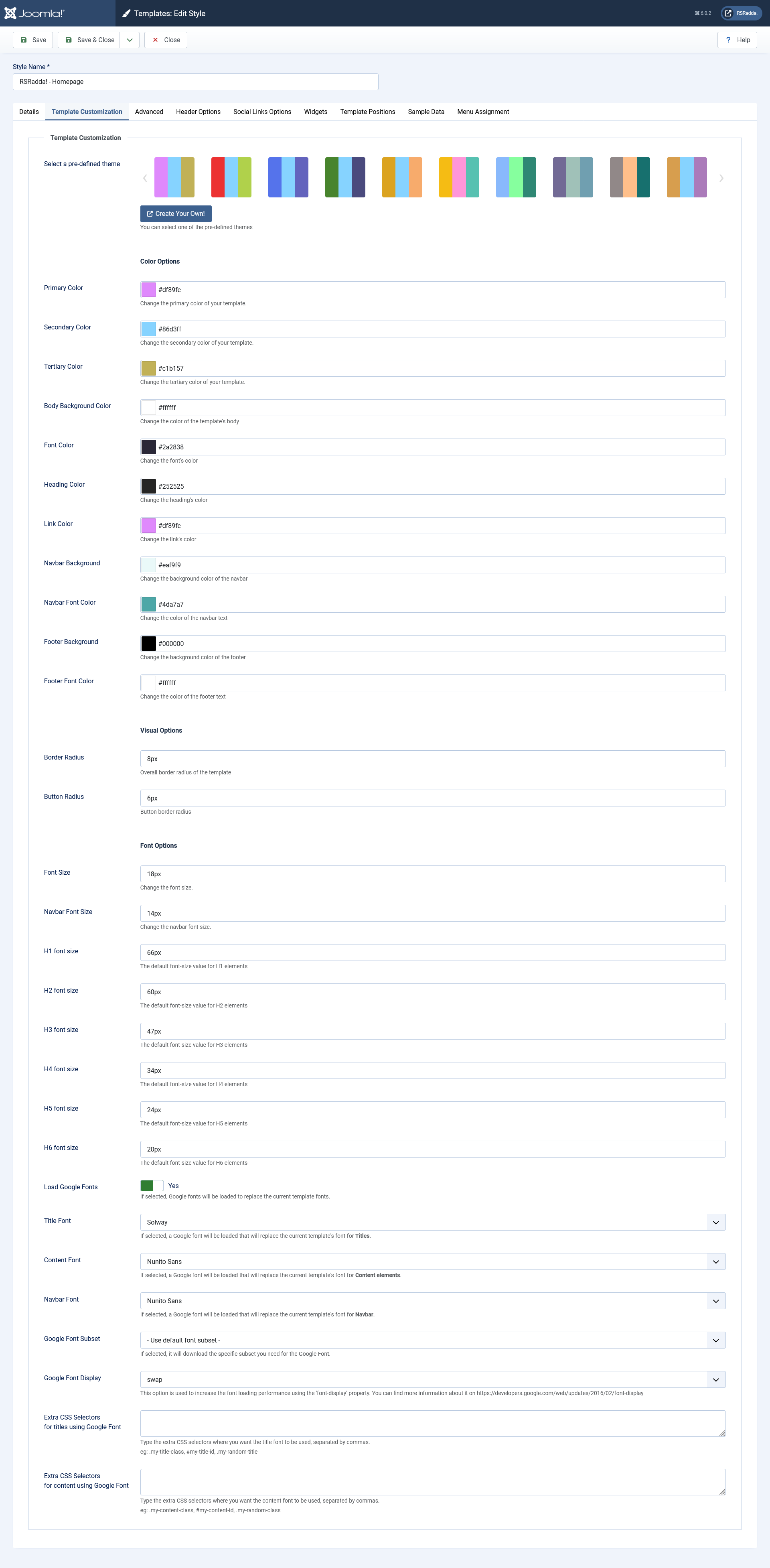The width and height of the screenshot is (770, 1568).
Task: Click the Border Radius input field
Action: (432, 759)
